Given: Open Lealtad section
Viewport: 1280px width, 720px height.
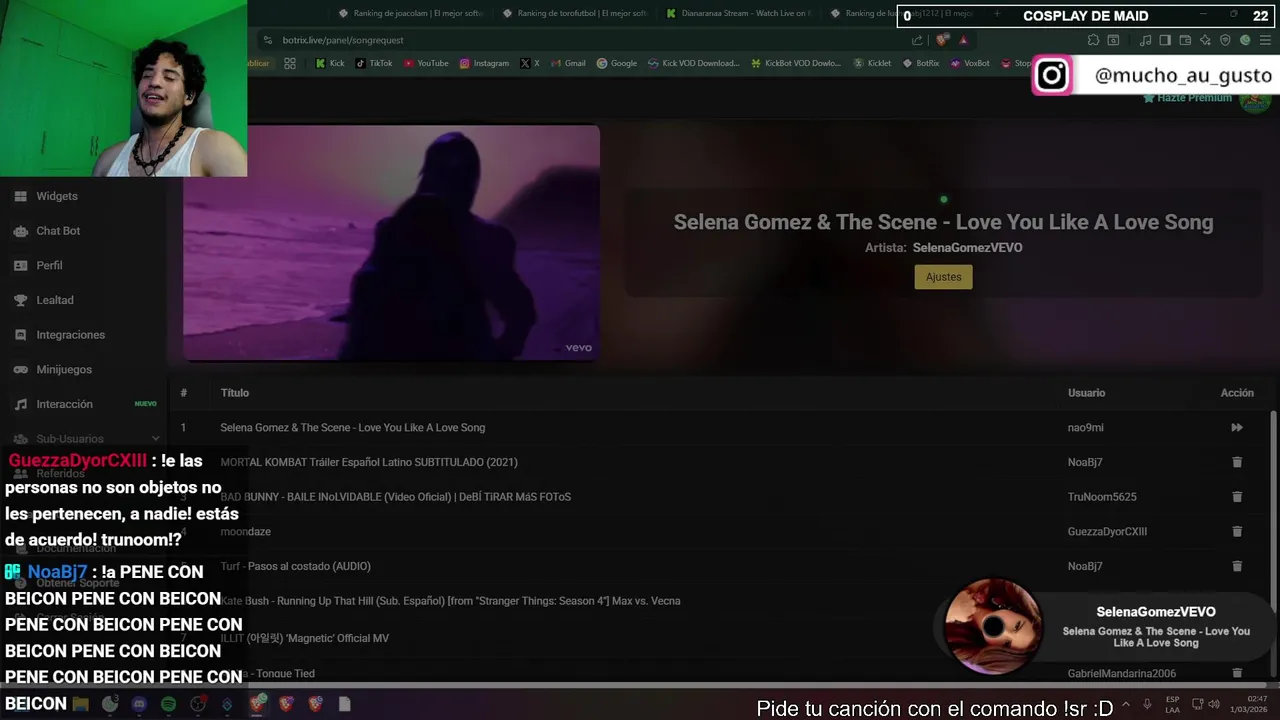Looking at the screenshot, I should tap(55, 300).
